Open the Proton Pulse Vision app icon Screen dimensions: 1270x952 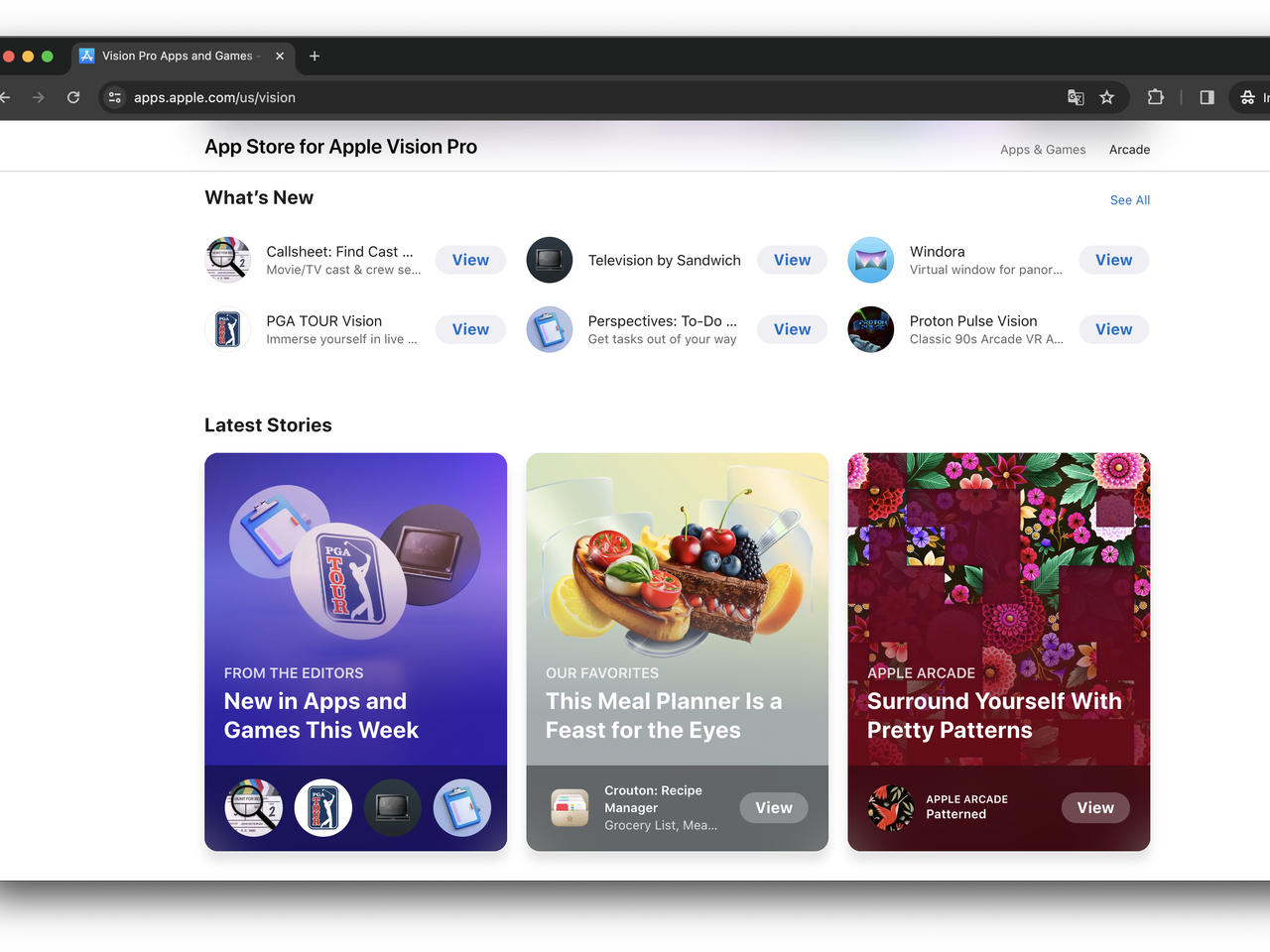(871, 329)
